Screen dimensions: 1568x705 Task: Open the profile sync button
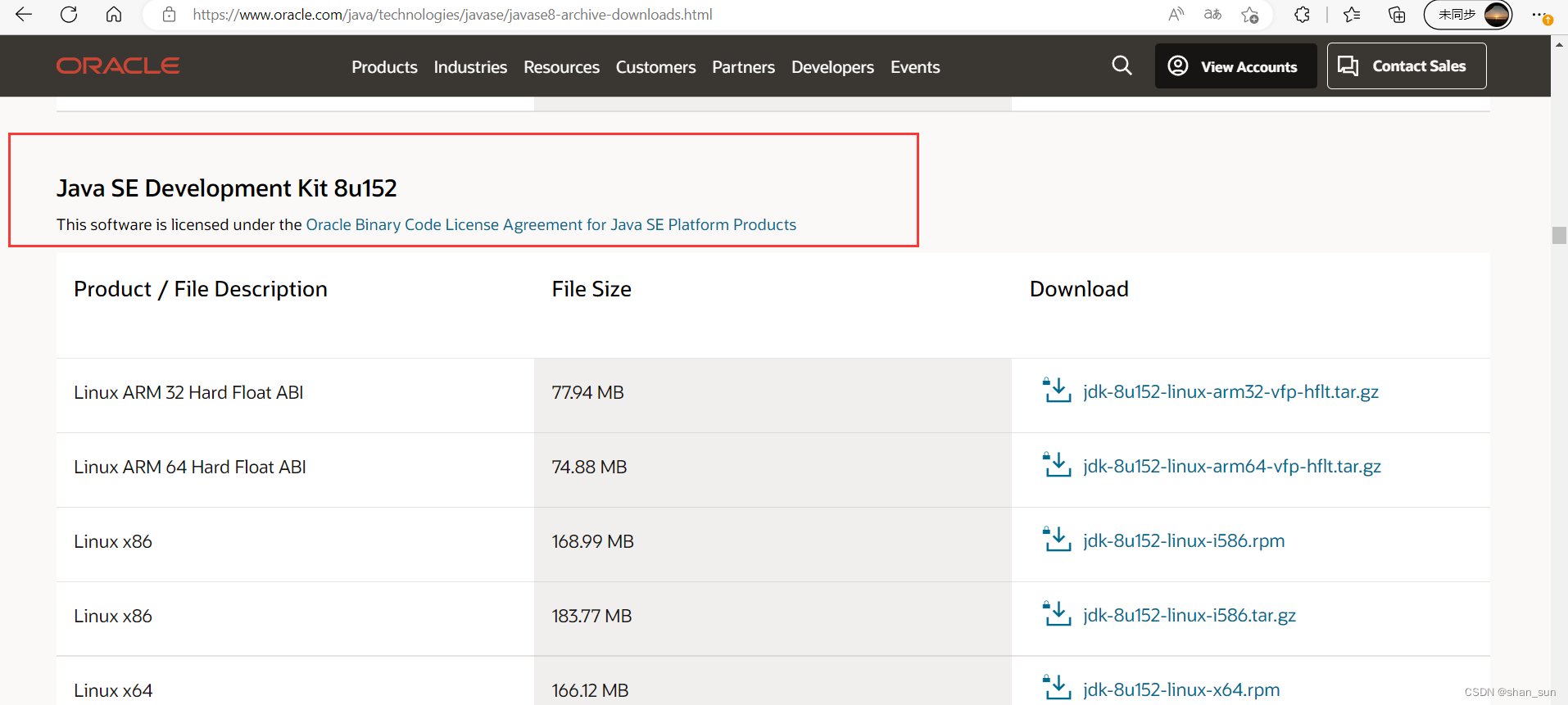tap(1468, 15)
